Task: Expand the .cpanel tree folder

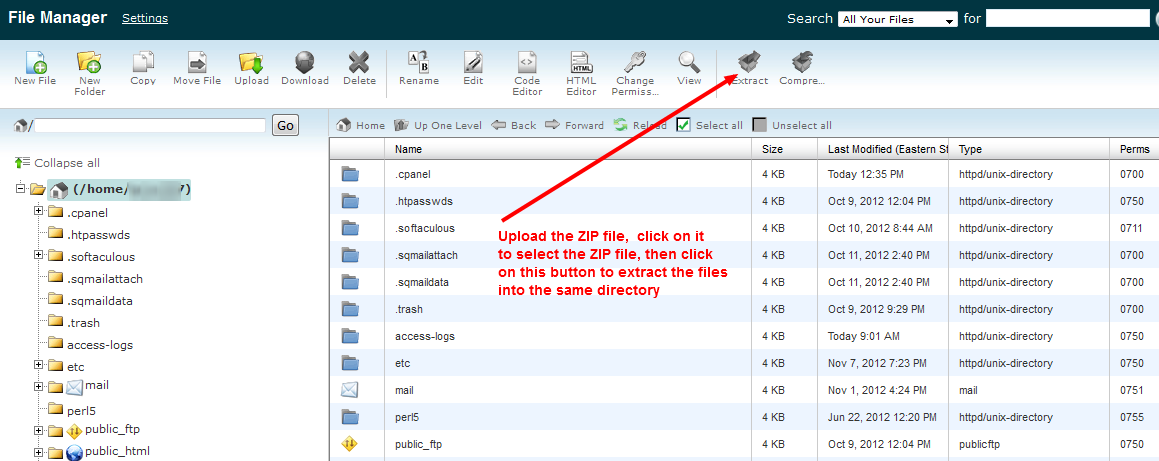Action: tap(39, 212)
